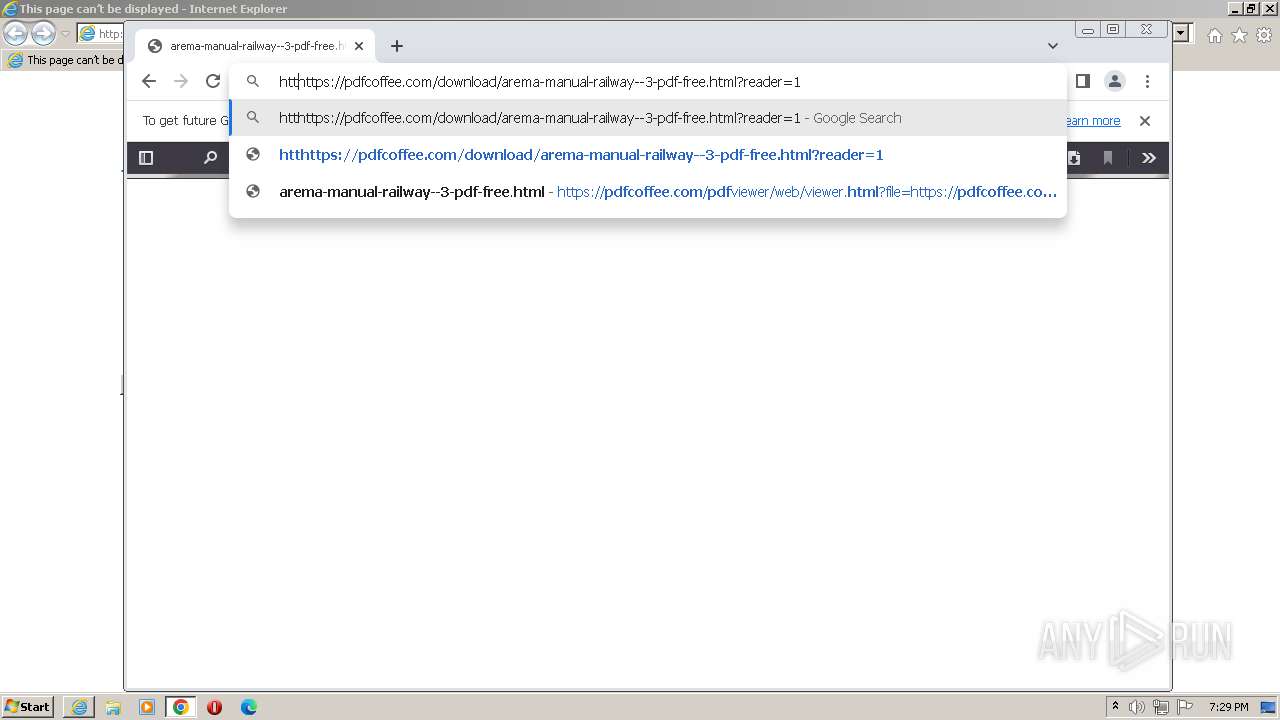Open Internet Explorer tools gear
The width and height of the screenshot is (1280, 720).
pos(1264,35)
